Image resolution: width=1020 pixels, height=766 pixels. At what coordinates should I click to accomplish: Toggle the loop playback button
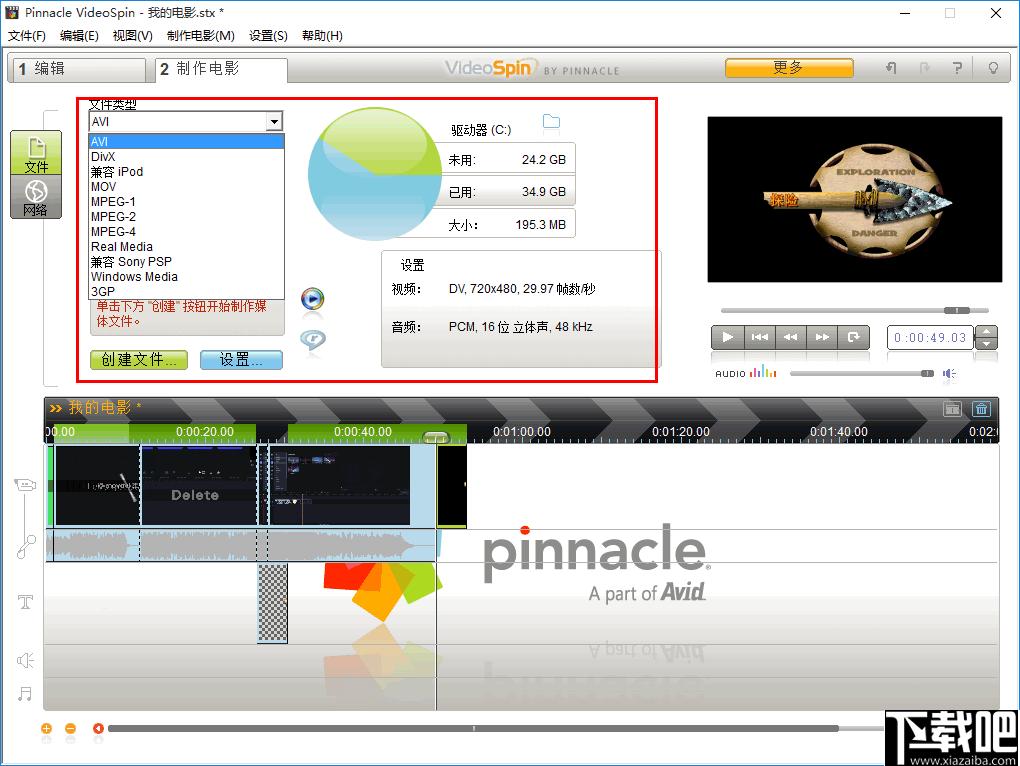(x=853, y=337)
